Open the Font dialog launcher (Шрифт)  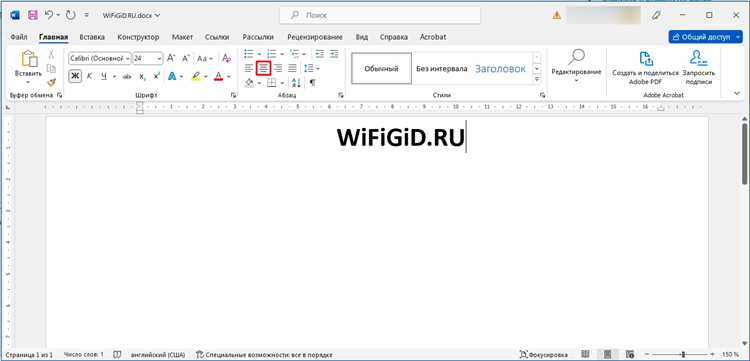click(x=233, y=95)
